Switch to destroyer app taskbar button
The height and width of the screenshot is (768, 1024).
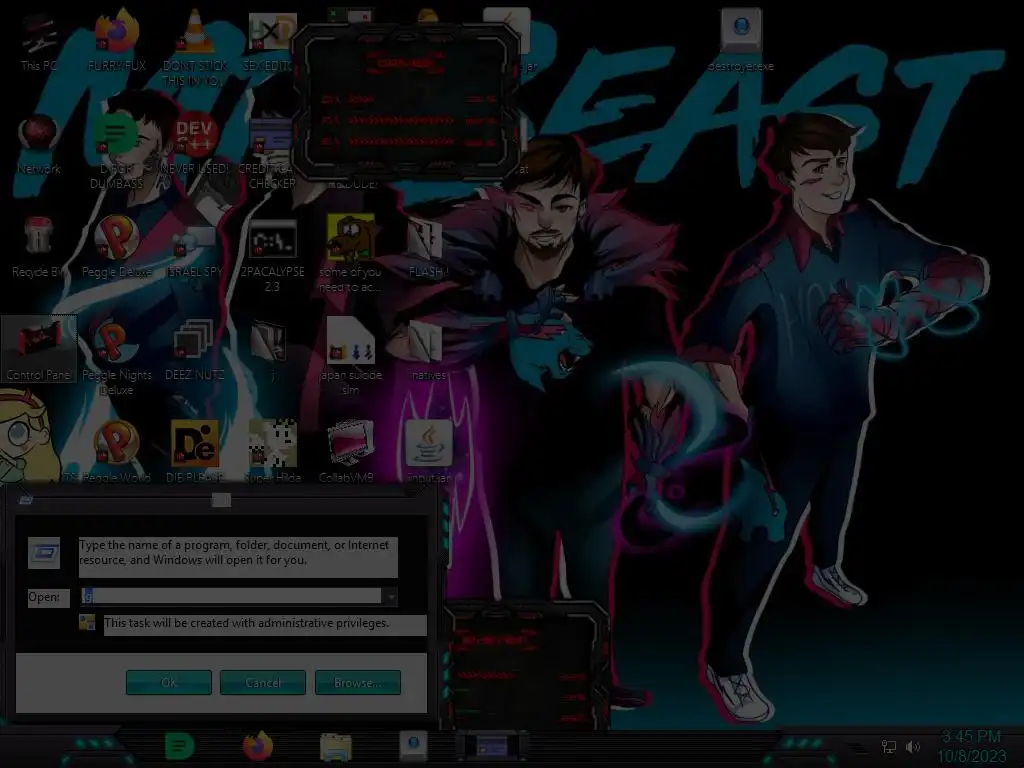click(413, 746)
